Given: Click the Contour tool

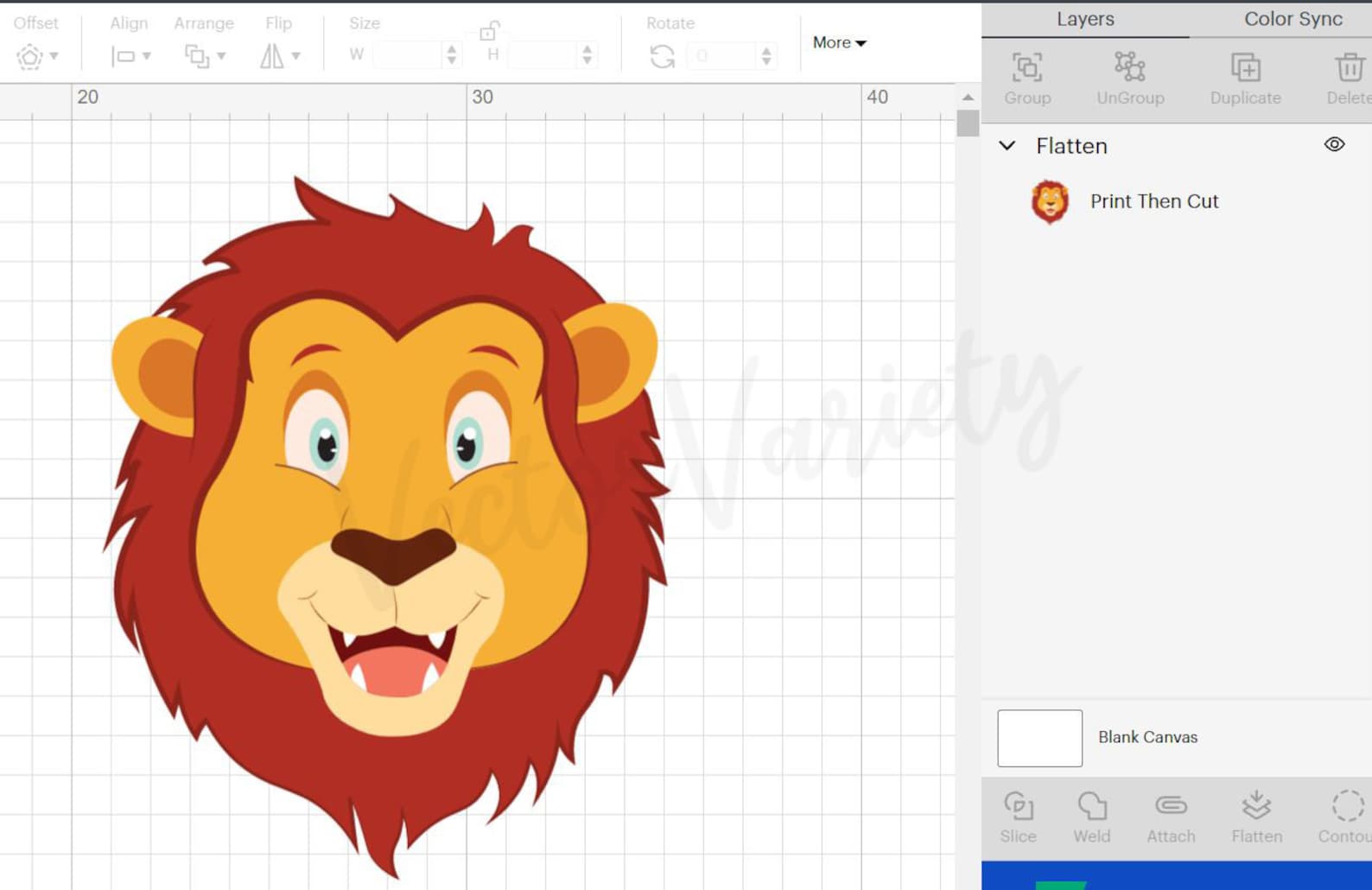Looking at the screenshot, I should 1344,817.
